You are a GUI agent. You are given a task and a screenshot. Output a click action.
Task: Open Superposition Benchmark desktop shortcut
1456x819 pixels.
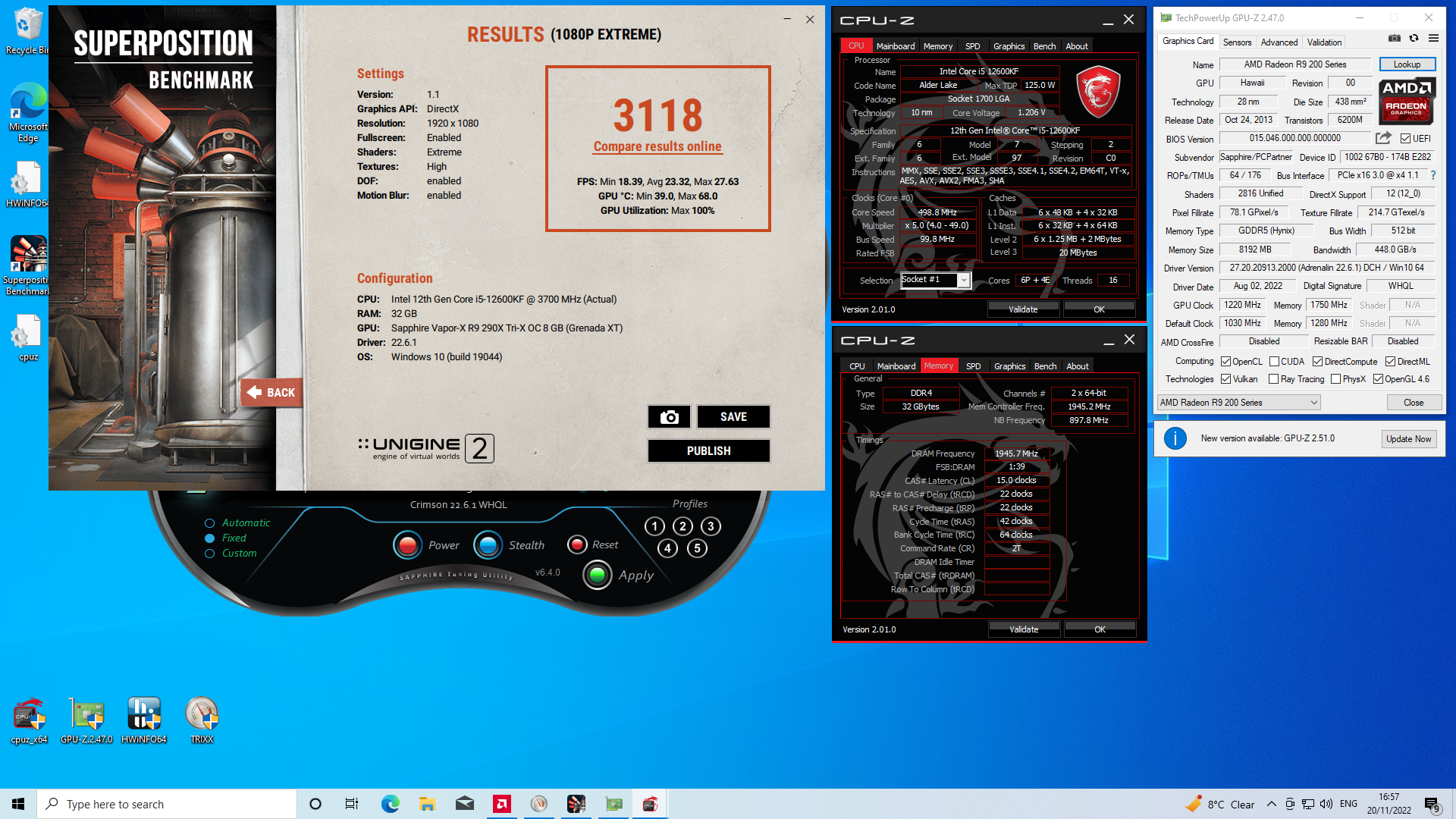tap(27, 265)
